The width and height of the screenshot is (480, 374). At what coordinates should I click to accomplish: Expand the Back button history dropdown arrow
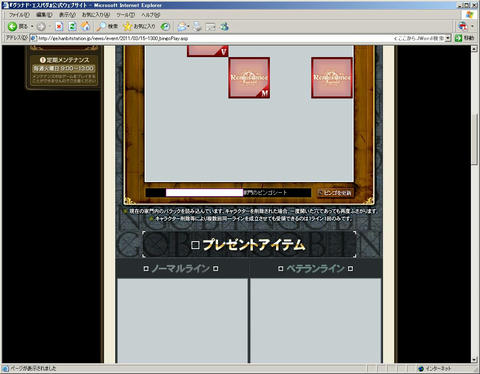pos(32,27)
